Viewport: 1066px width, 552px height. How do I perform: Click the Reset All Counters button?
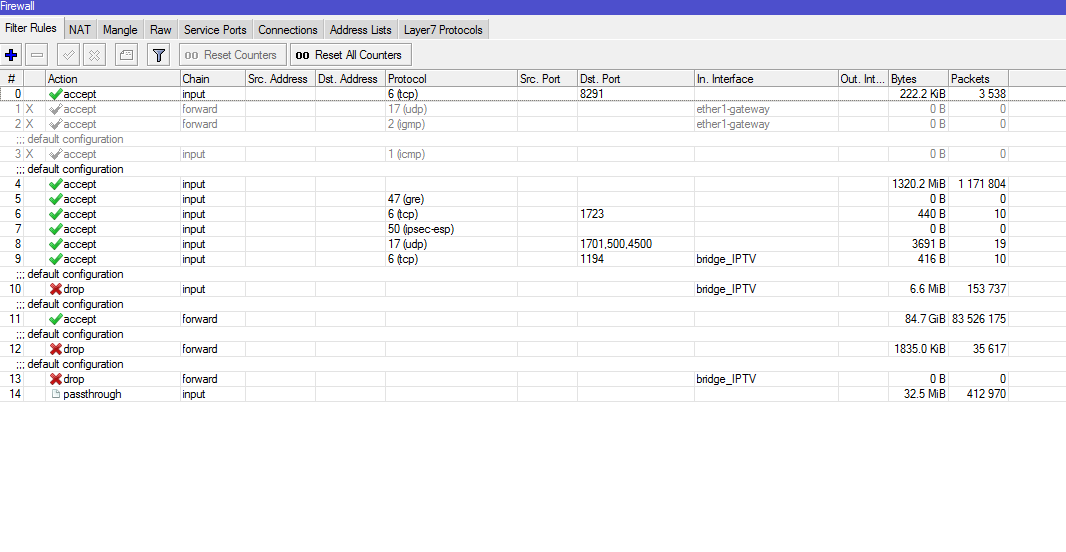point(351,55)
